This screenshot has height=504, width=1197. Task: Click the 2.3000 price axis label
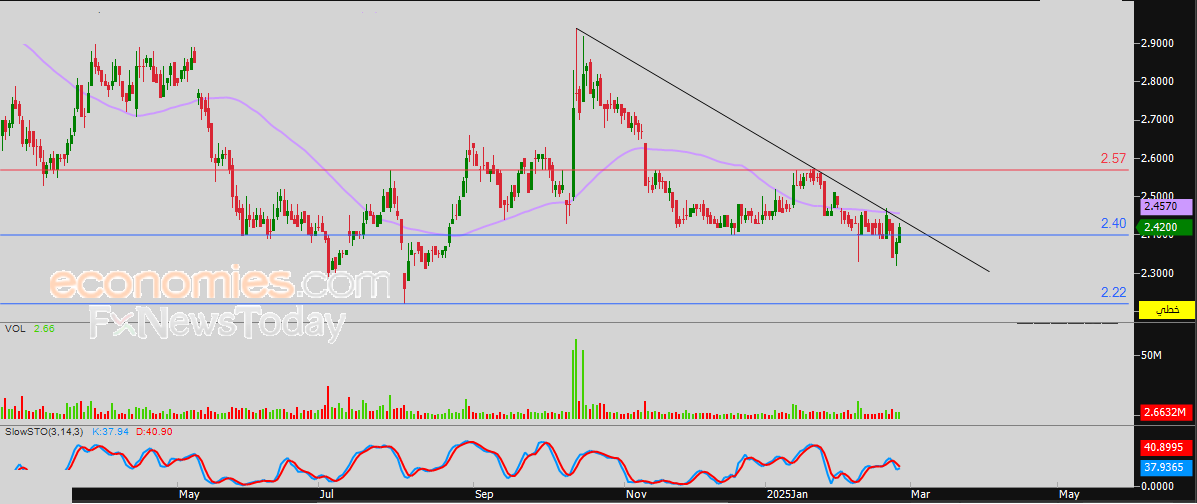[1159, 273]
